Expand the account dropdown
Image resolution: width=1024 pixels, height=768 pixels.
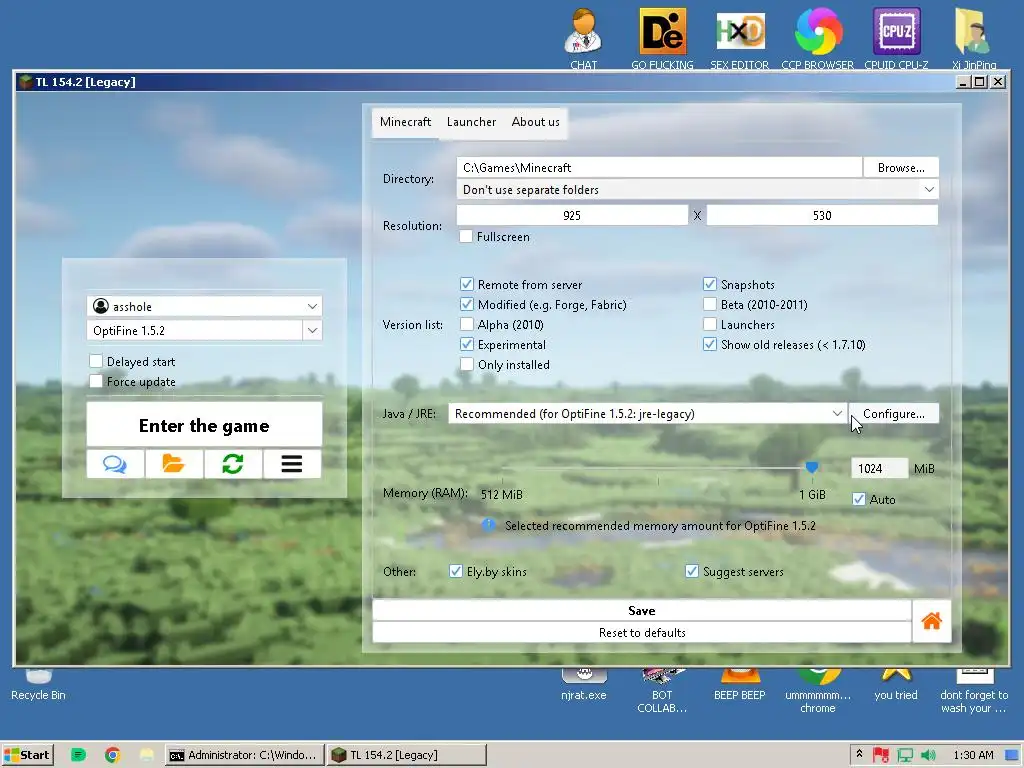click(x=312, y=306)
